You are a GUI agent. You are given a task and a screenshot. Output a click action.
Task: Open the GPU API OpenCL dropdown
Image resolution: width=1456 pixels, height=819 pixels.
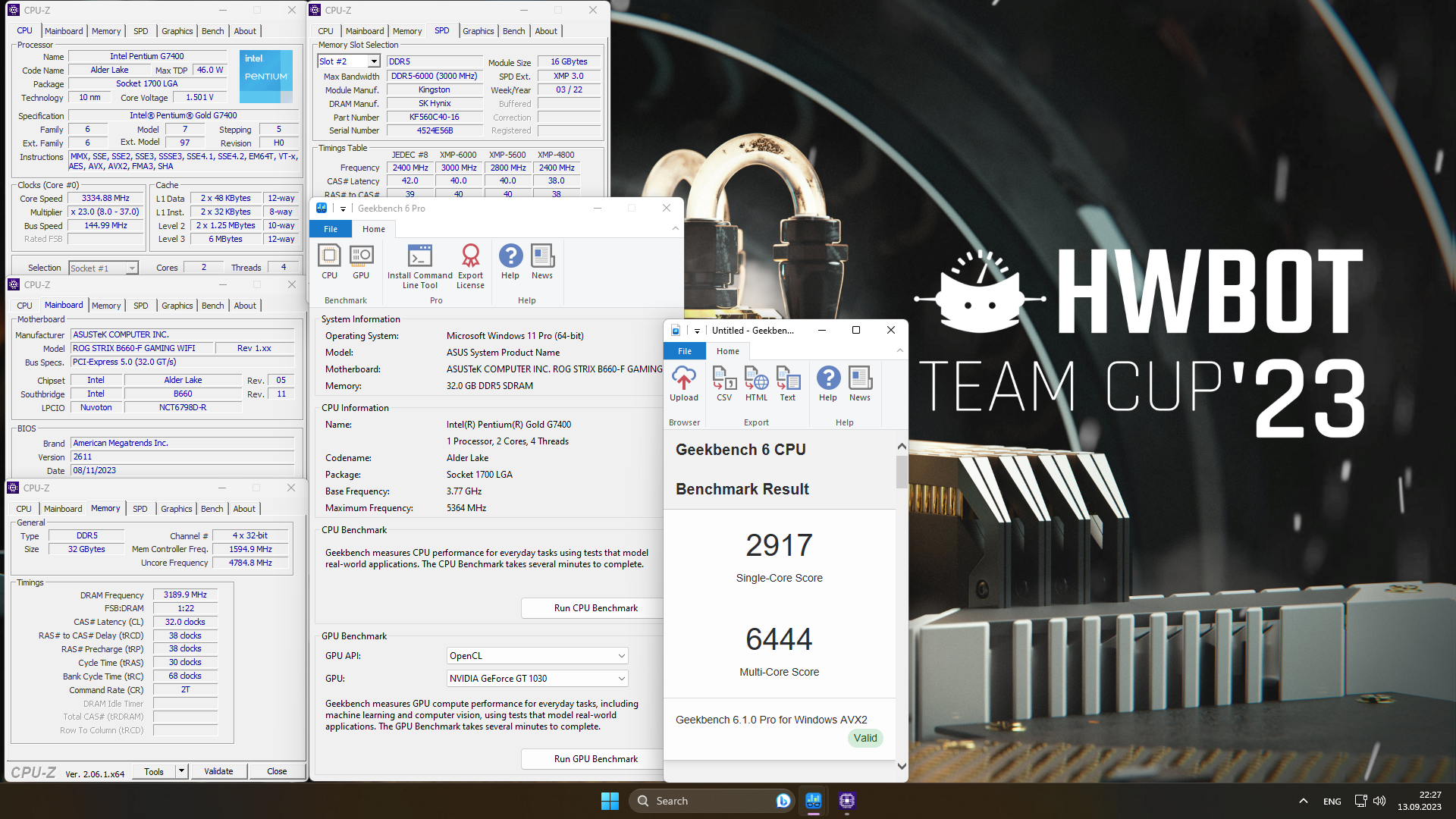(621, 656)
